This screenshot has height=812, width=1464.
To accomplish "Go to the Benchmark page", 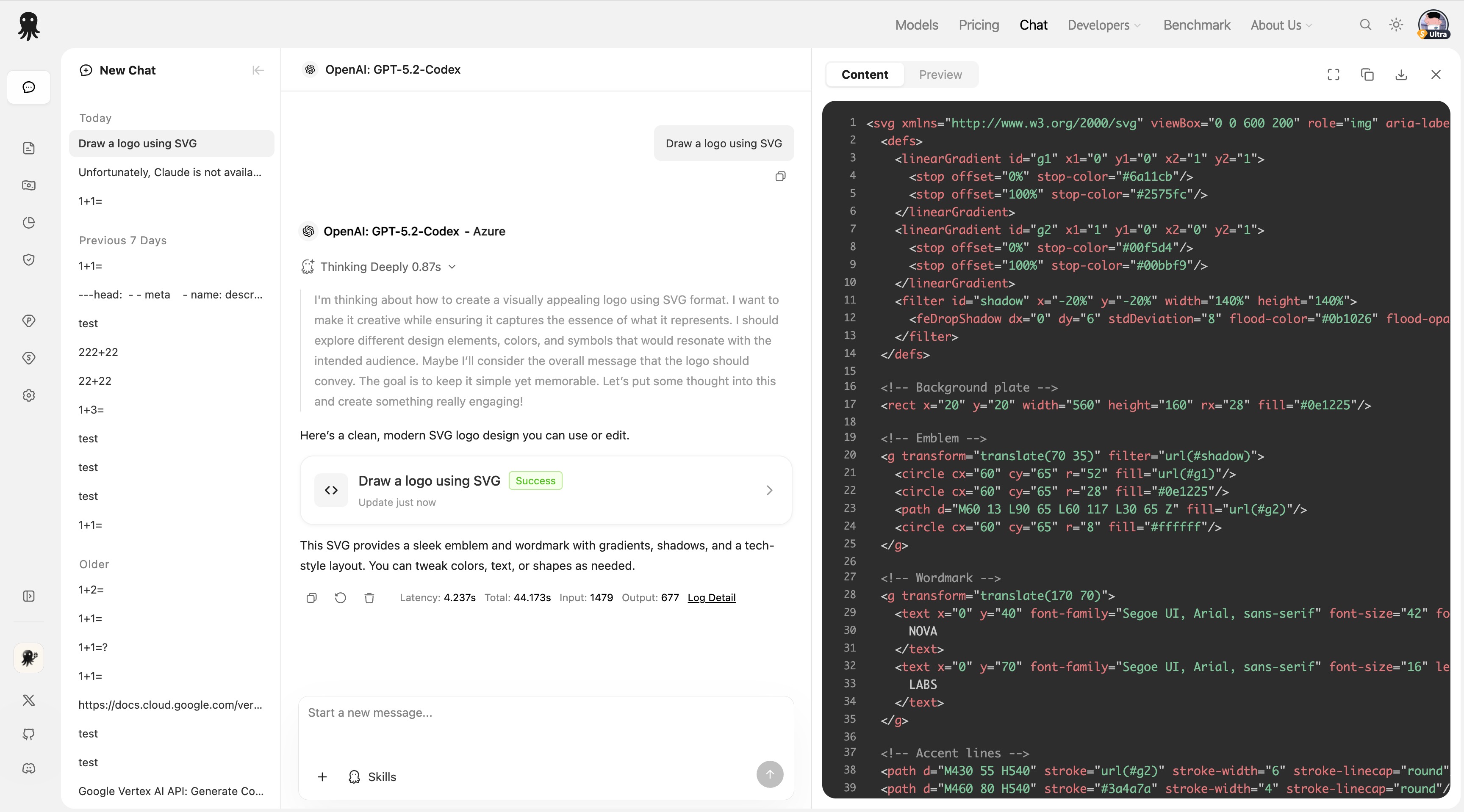I will coord(1196,25).
